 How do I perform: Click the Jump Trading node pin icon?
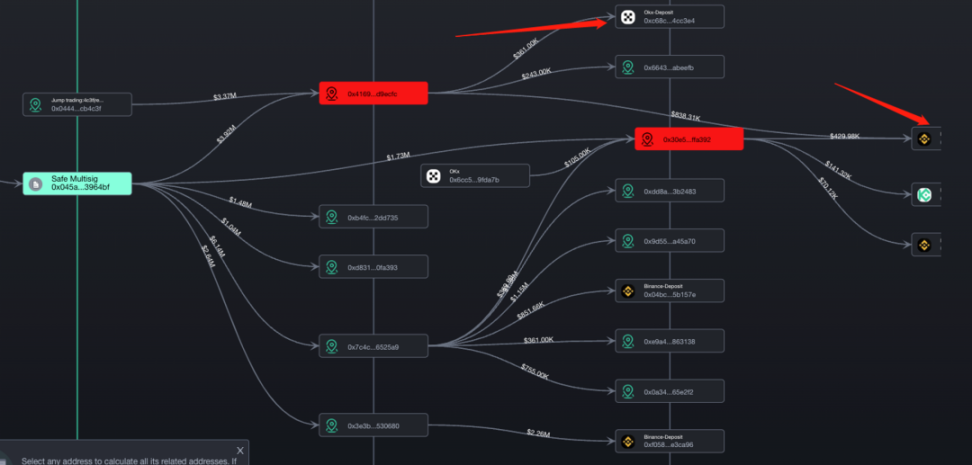(x=36, y=104)
